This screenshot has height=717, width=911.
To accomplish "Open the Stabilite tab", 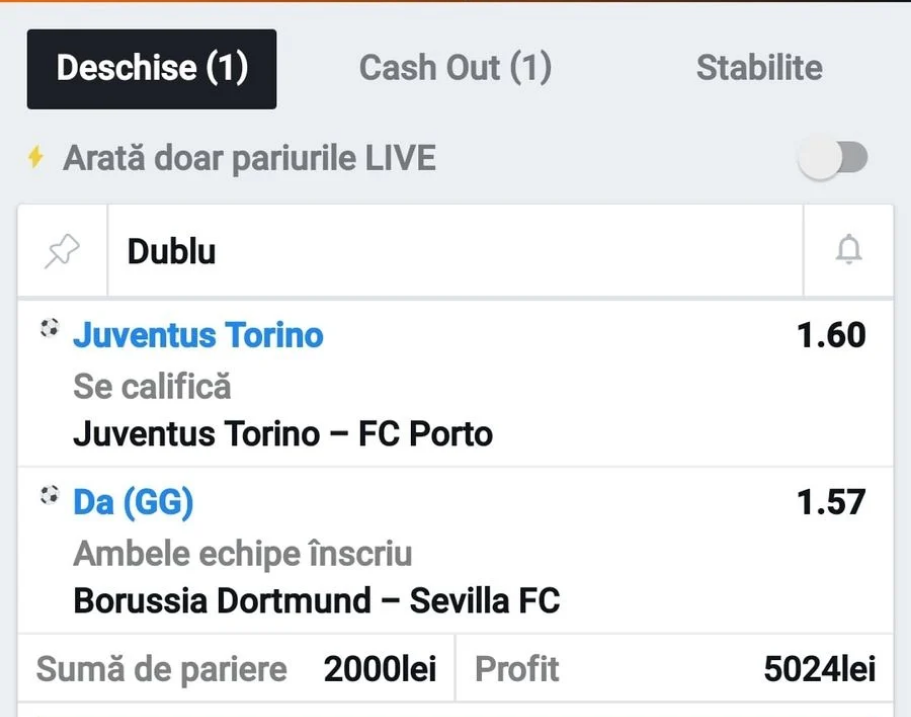I will coord(759,68).
